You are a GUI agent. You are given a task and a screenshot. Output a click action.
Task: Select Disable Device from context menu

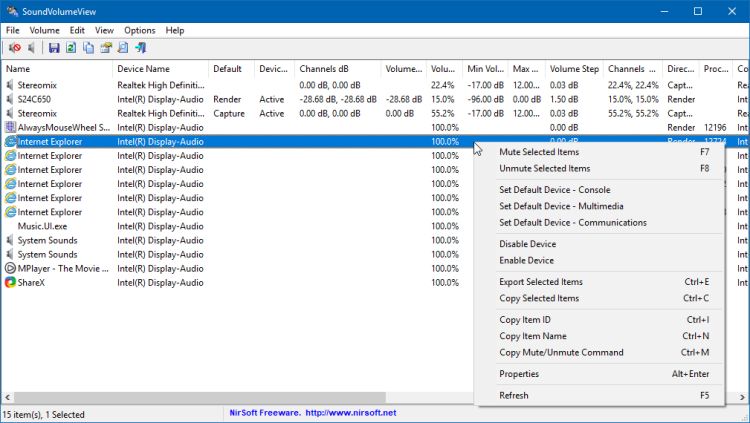(527, 244)
